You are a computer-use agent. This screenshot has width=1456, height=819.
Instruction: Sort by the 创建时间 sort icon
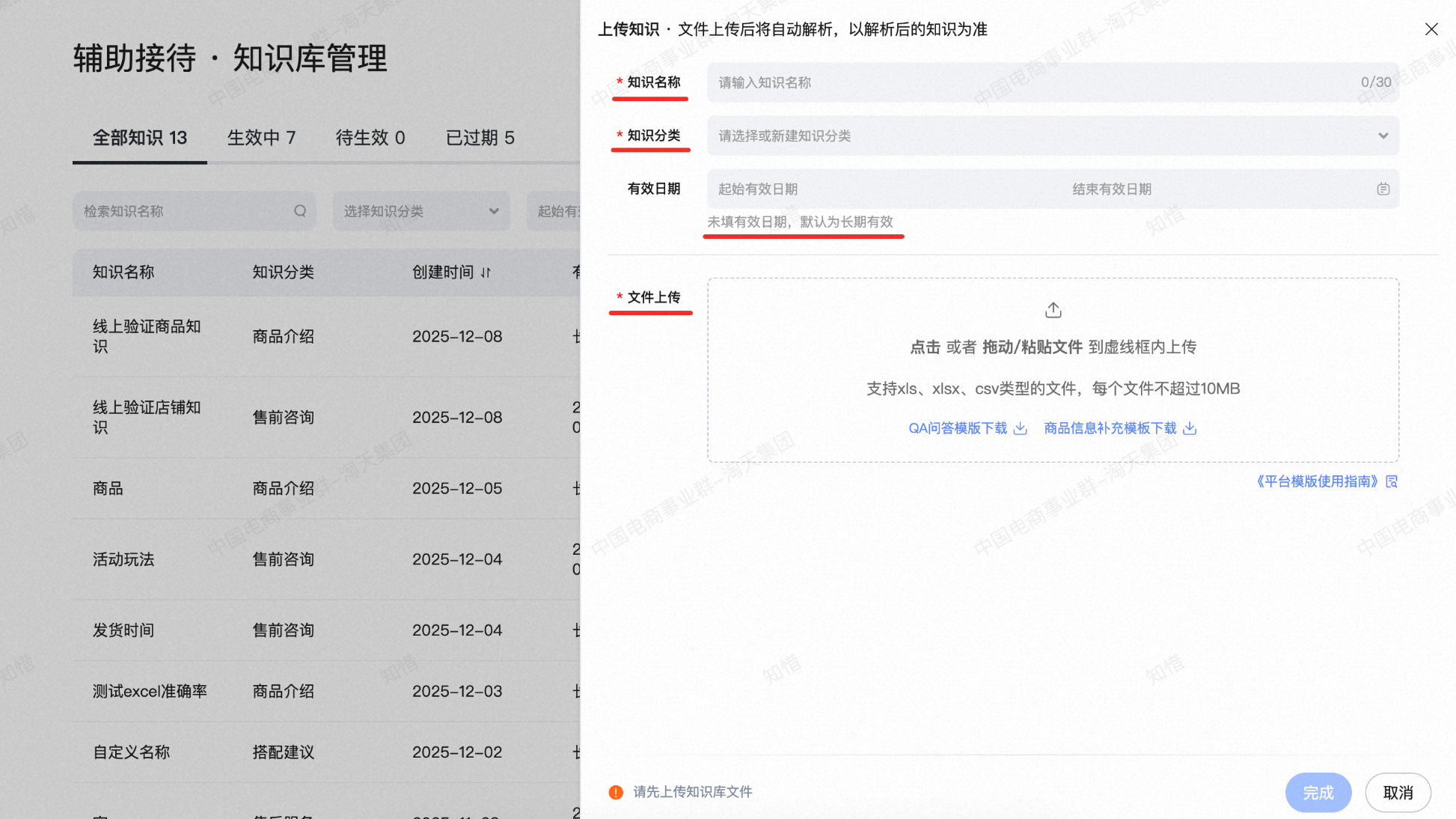coord(486,273)
